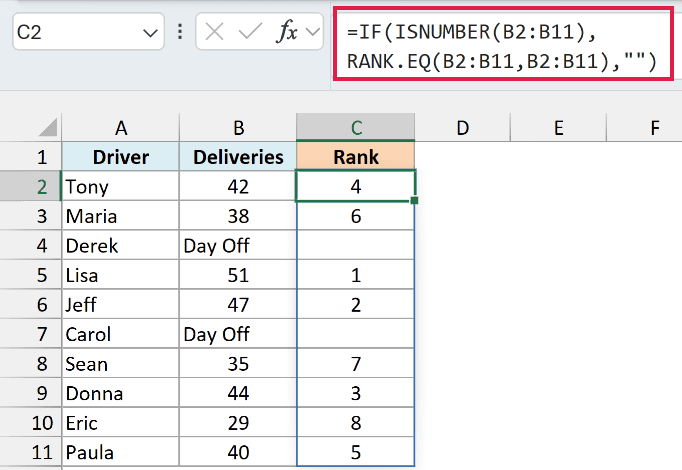
Task: Select row 4 header
Action: tap(31, 245)
